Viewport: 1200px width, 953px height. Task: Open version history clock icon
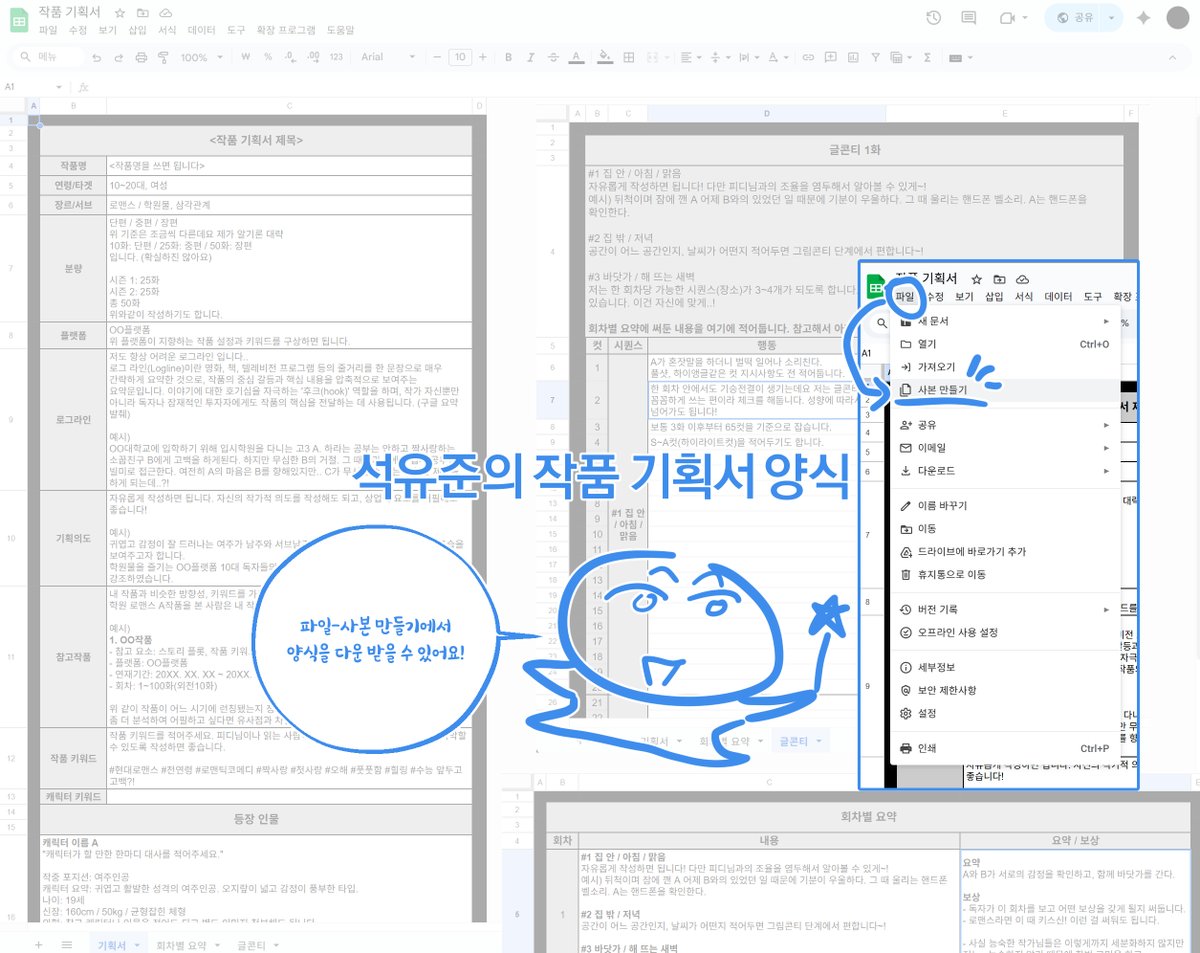coord(933,18)
